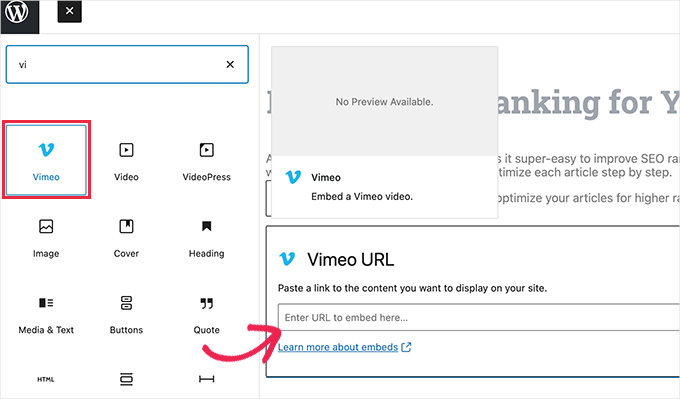Insert the Vimeo embed block
Screen dimensions: 680x399
[46, 160]
